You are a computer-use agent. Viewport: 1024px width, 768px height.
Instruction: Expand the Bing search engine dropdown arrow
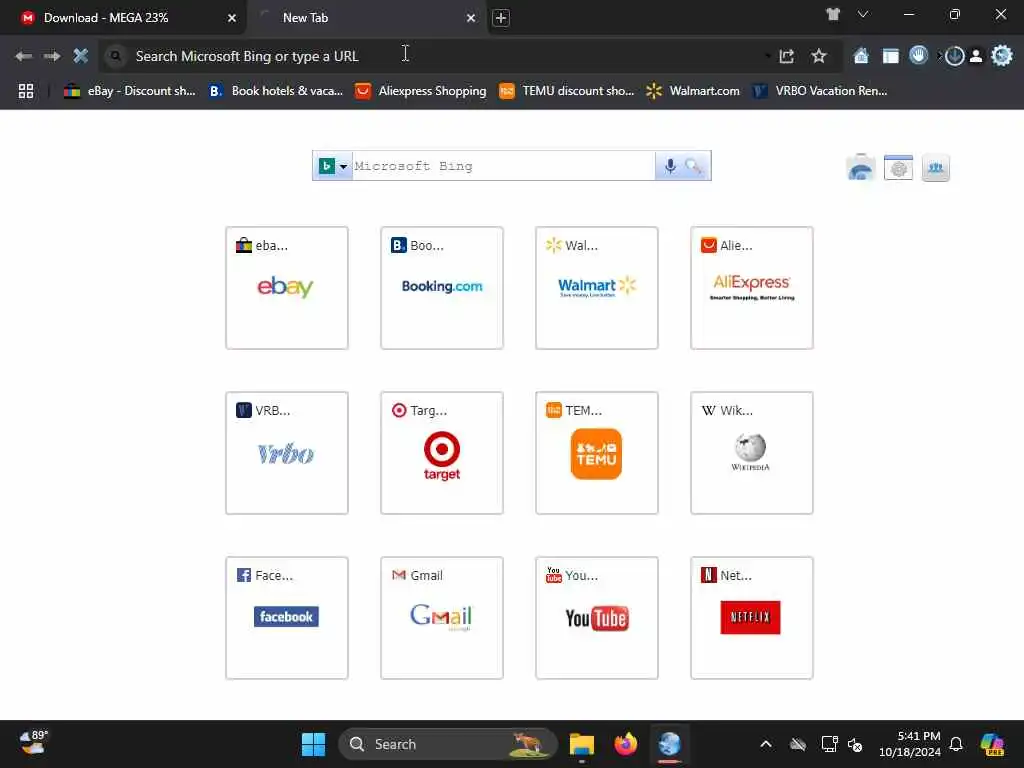(343, 167)
